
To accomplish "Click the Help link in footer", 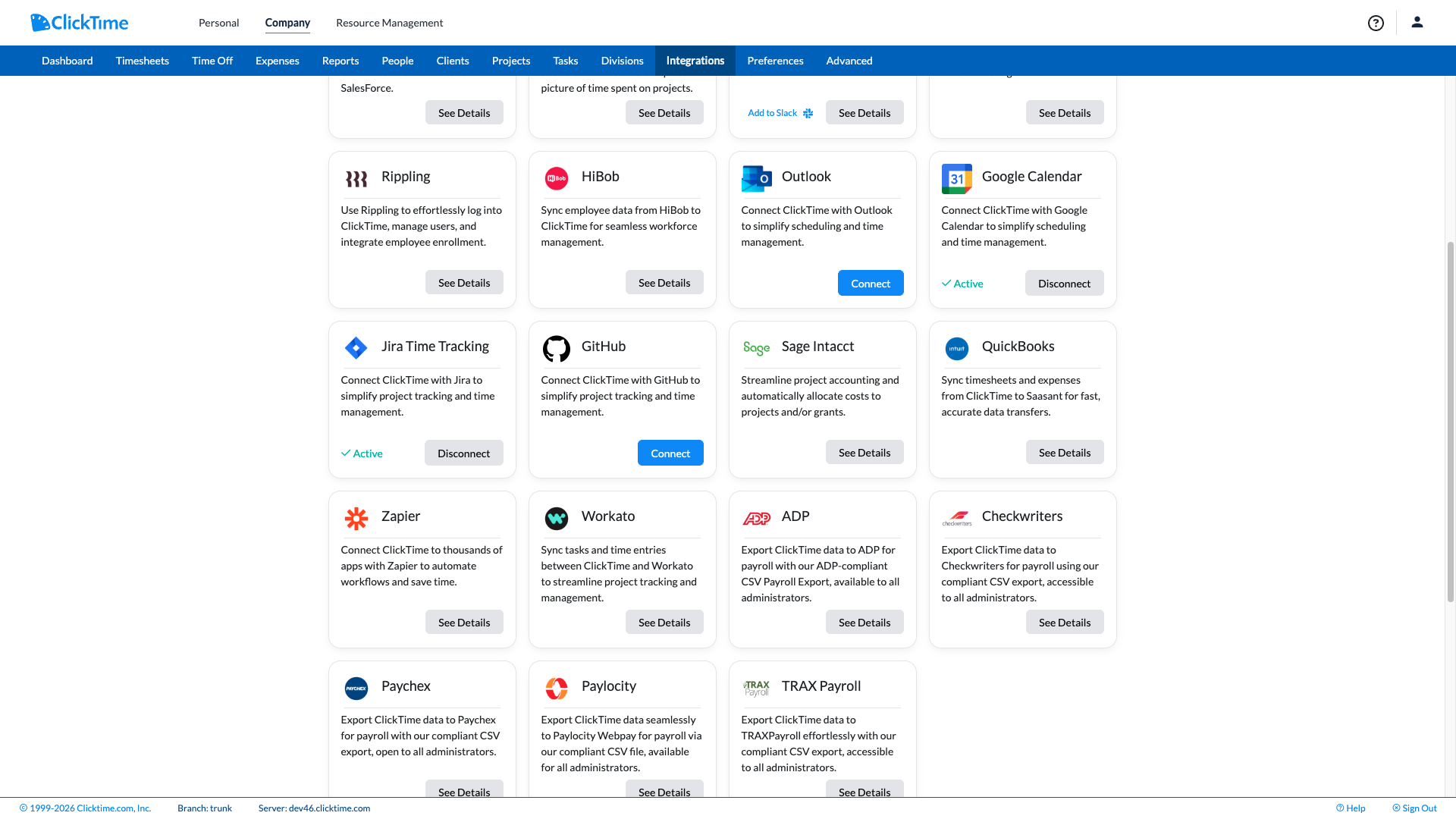I will pos(1351,808).
